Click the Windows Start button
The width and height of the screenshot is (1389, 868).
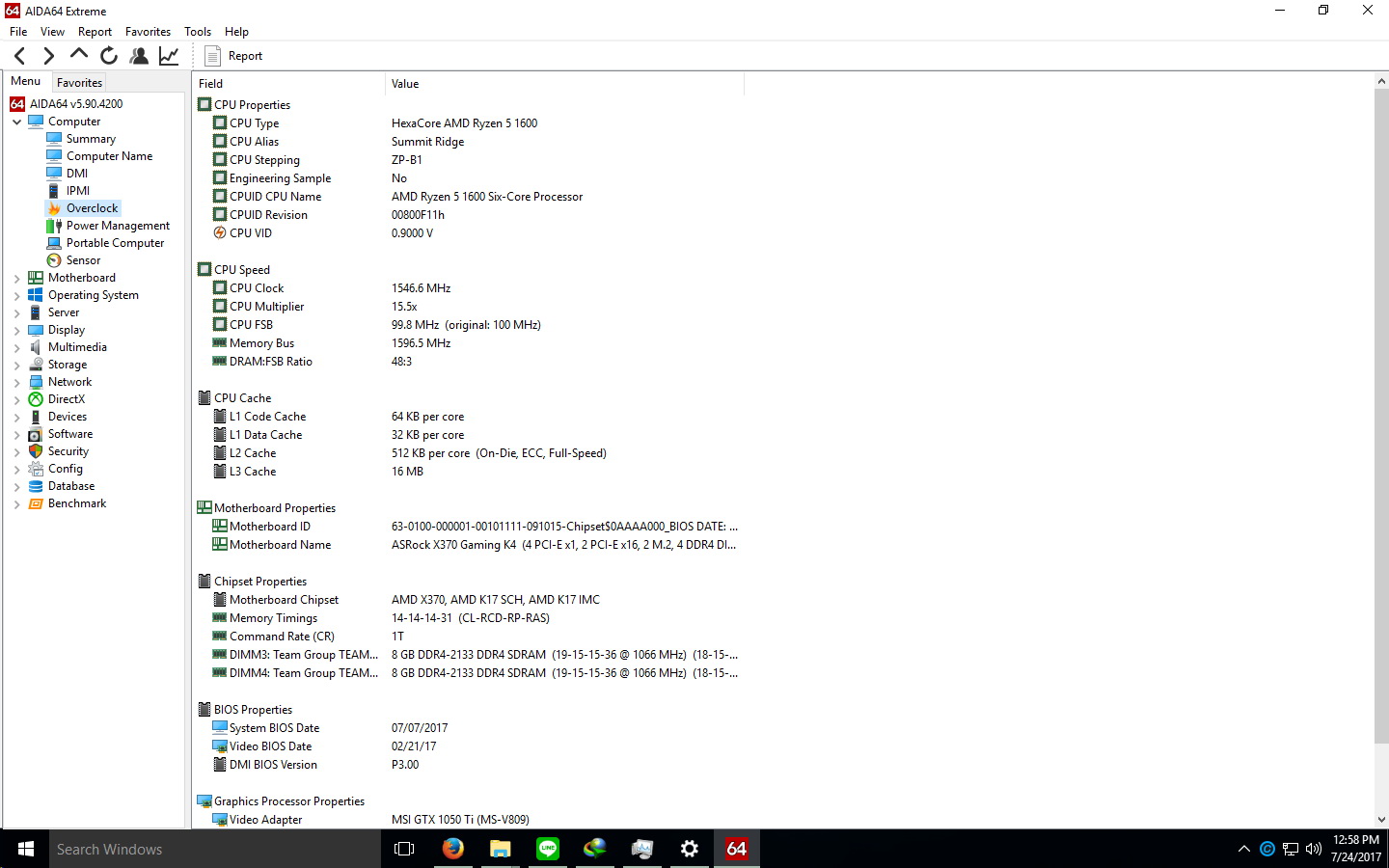tap(25, 849)
